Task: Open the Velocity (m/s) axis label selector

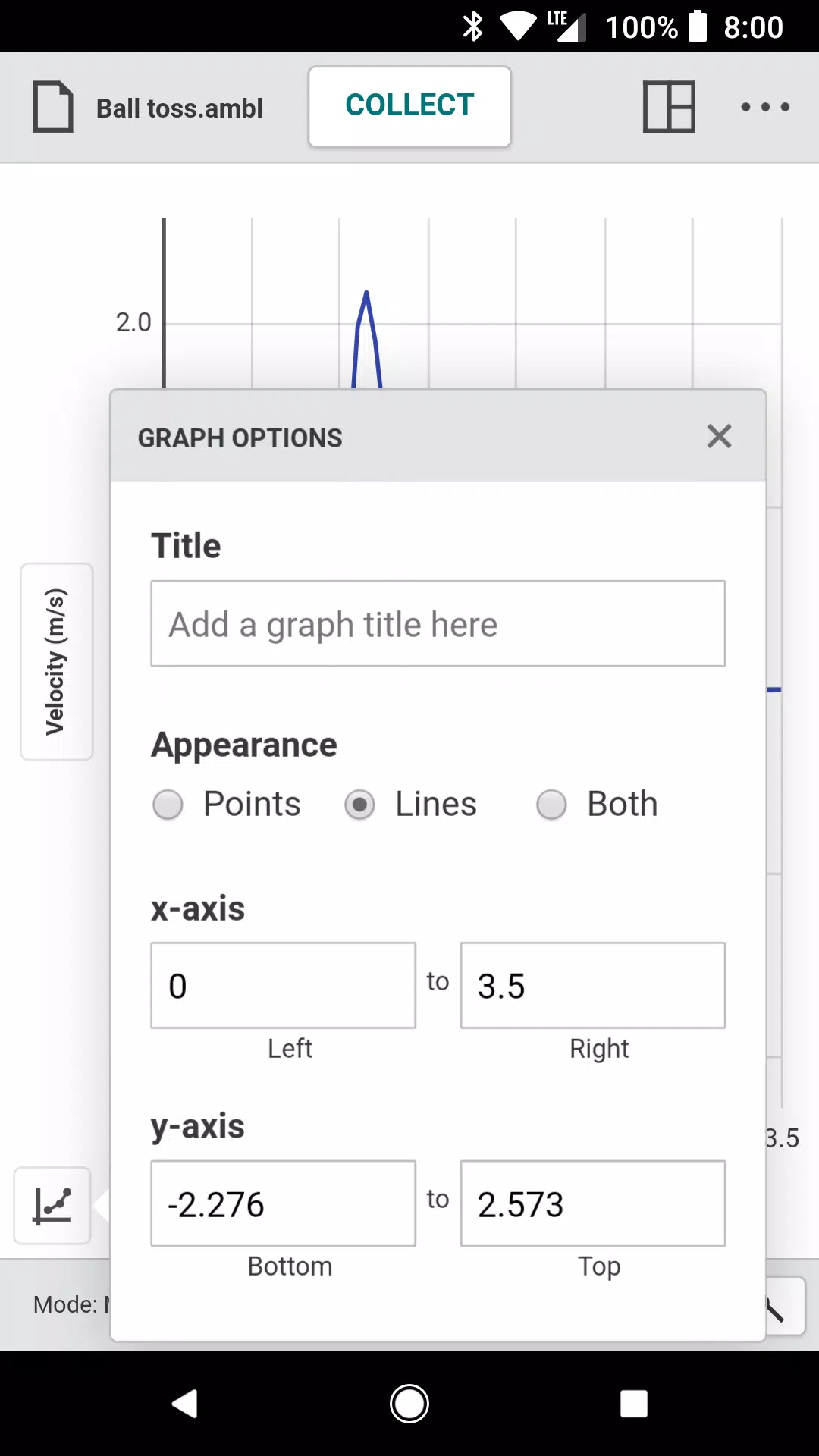Action: point(56,662)
